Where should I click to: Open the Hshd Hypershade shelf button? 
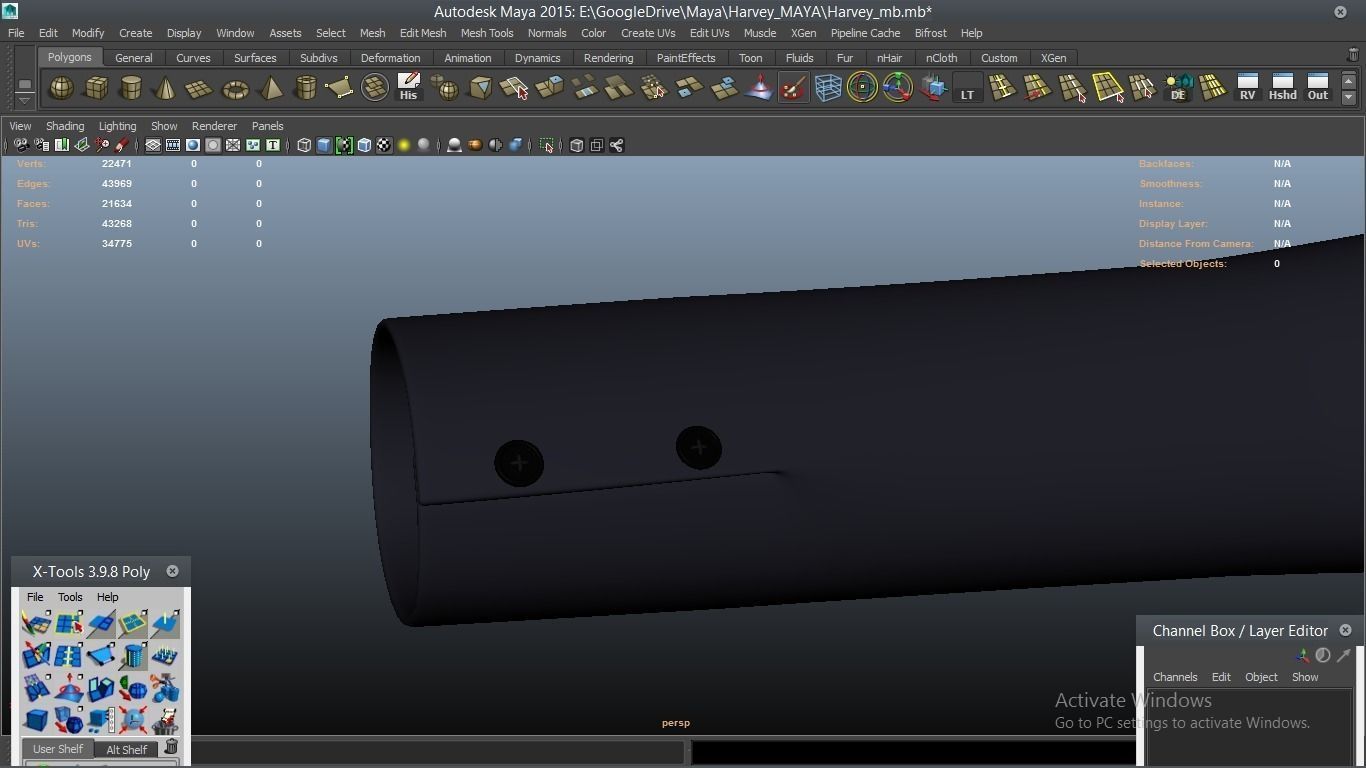[1282, 88]
